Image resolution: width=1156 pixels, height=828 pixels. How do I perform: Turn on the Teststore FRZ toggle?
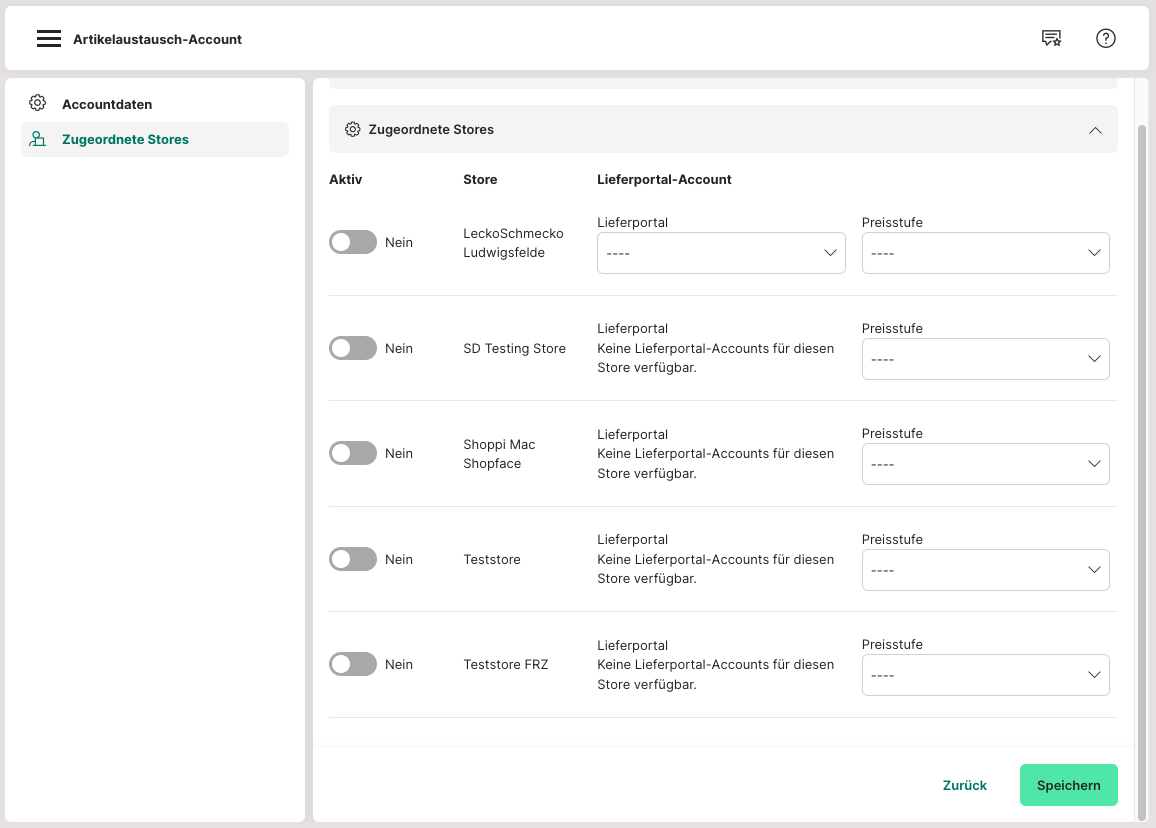tap(352, 665)
